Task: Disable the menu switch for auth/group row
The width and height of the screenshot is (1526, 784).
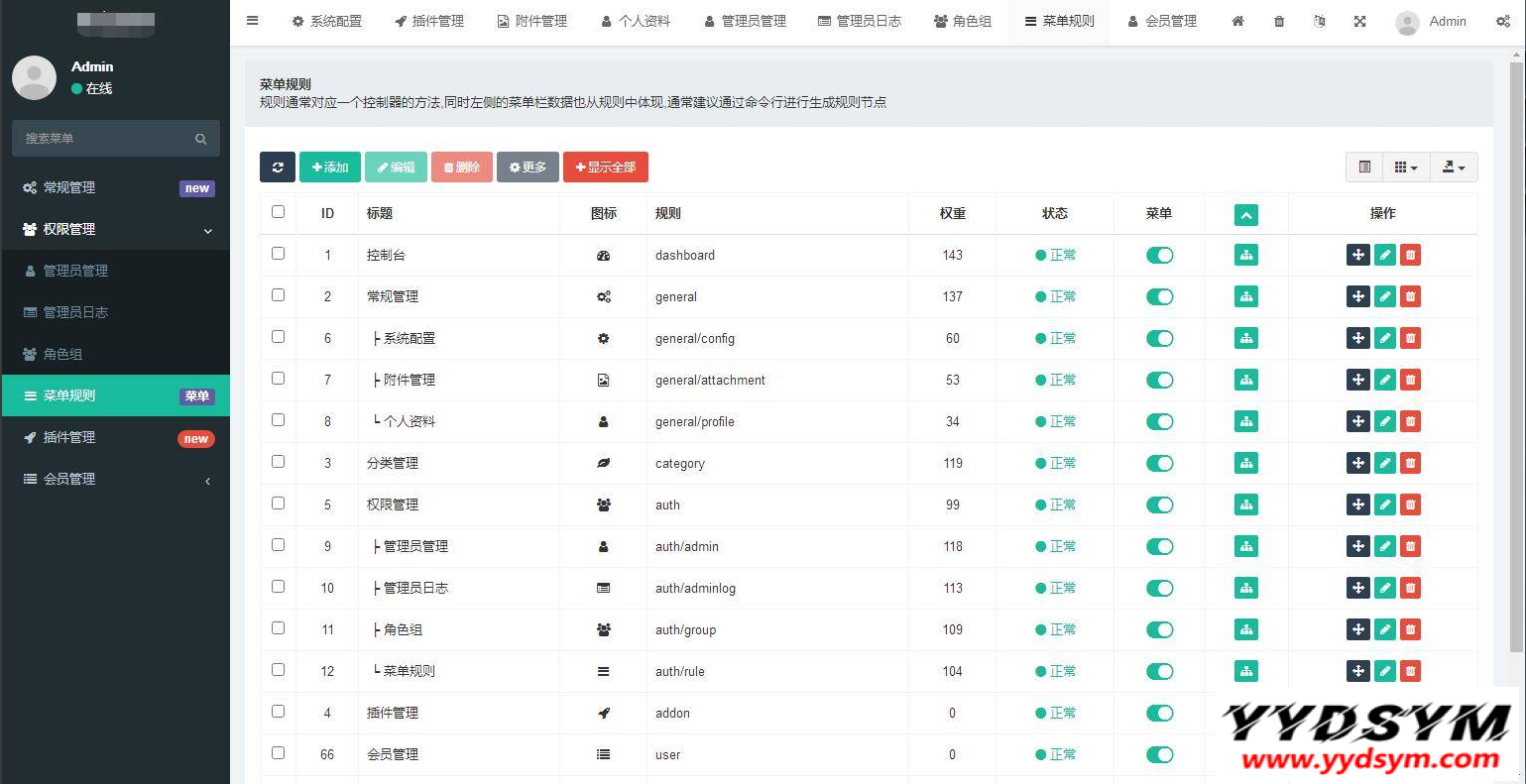Action: pos(1159,629)
